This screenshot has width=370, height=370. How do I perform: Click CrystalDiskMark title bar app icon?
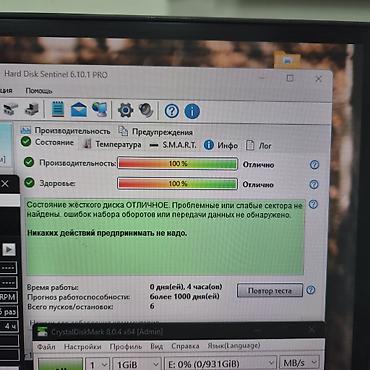click(42, 331)
